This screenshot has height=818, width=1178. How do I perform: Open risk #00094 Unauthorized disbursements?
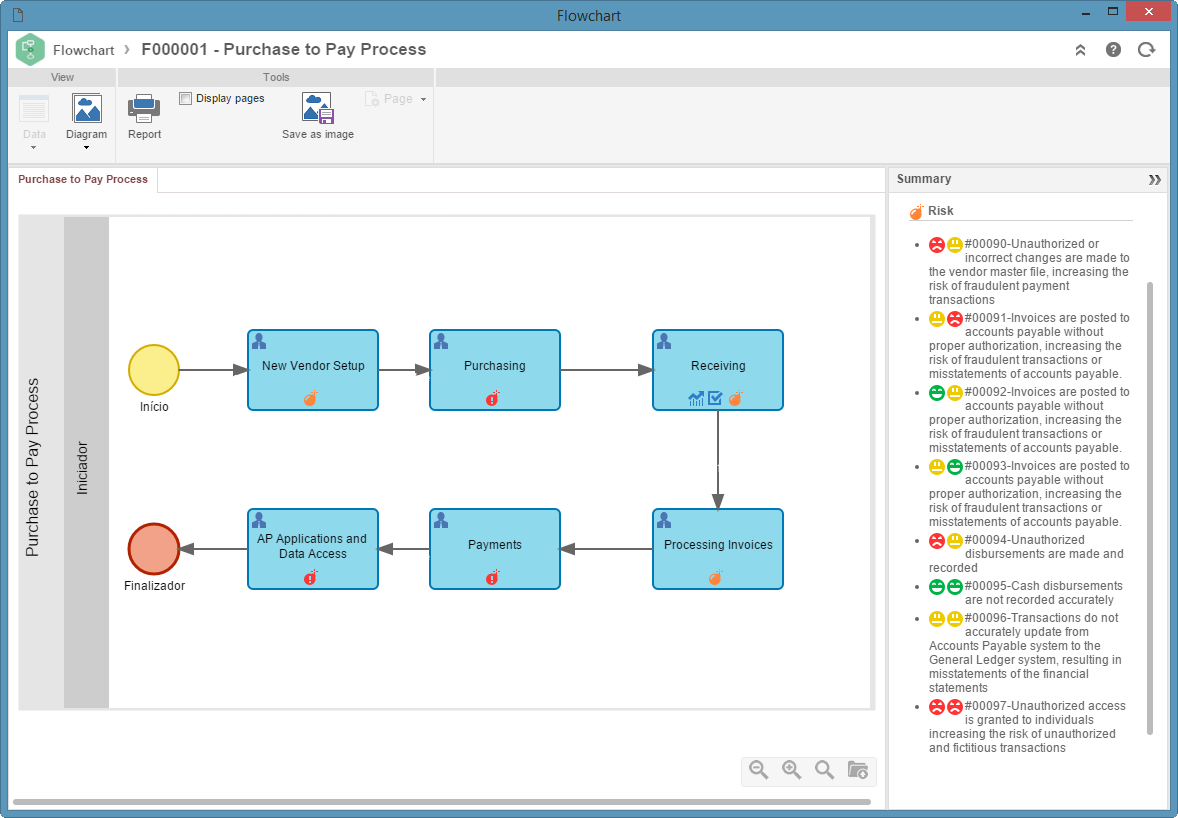point(1026,554)
